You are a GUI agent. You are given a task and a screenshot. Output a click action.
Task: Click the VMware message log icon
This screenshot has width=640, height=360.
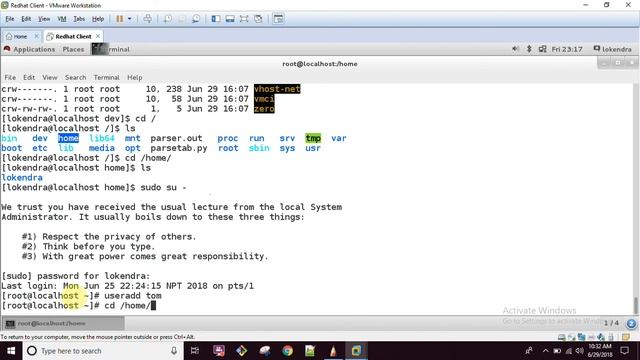(x=626, y=337)
